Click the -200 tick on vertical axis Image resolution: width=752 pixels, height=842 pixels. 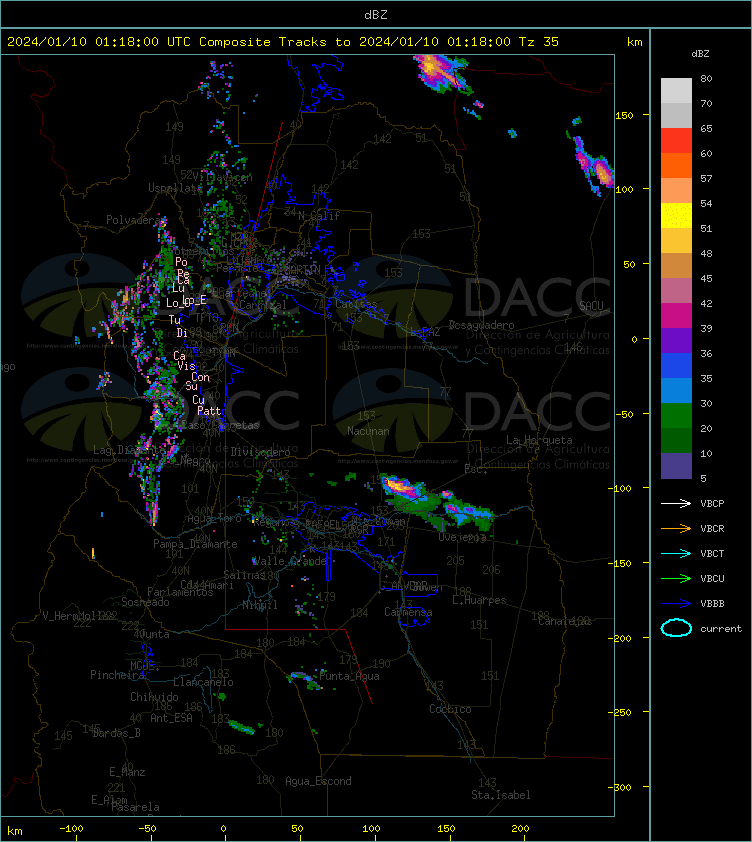pyautogui.click(x=622, y=637)
